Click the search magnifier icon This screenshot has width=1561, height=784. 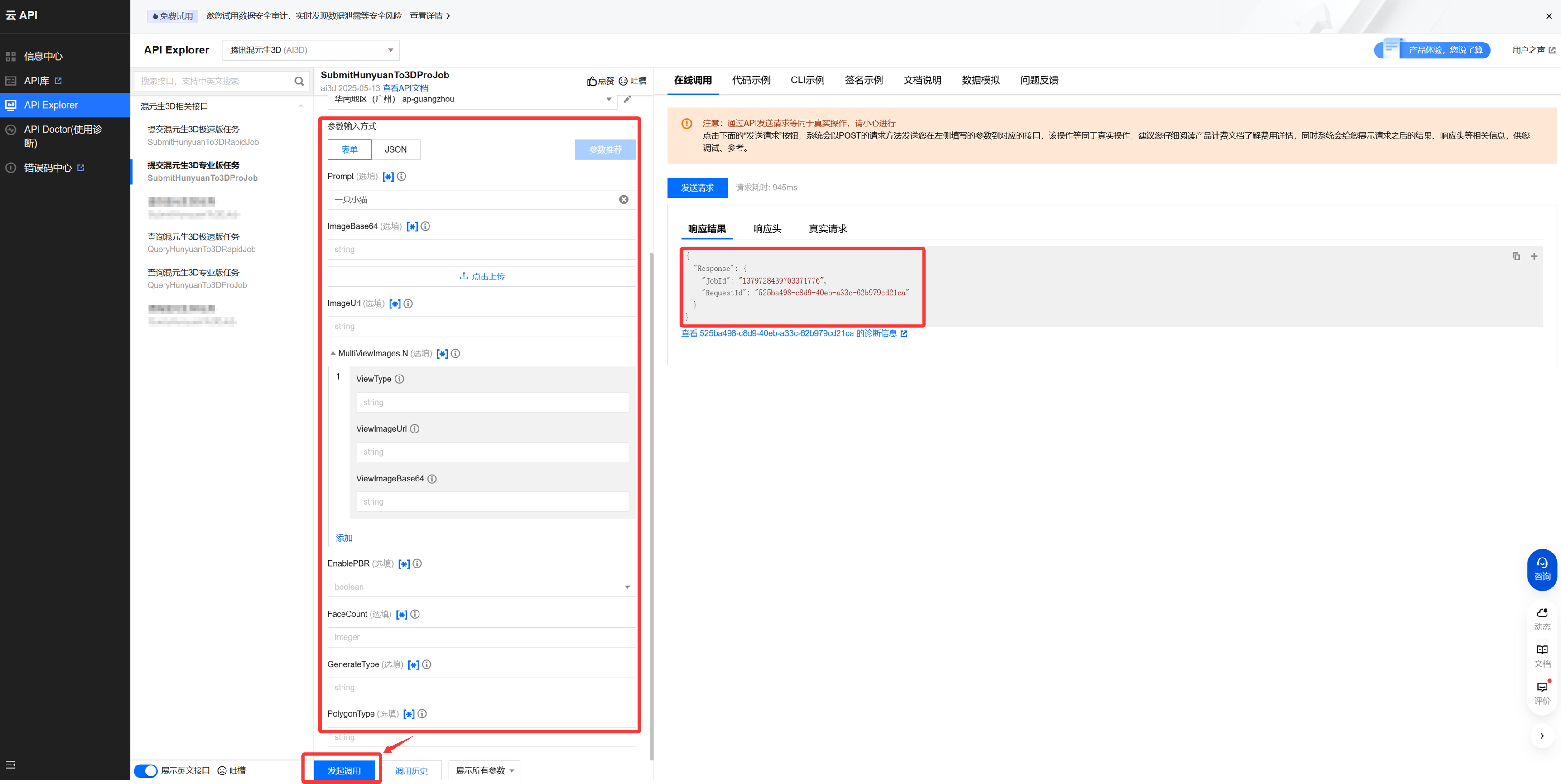tap(299, 81)
